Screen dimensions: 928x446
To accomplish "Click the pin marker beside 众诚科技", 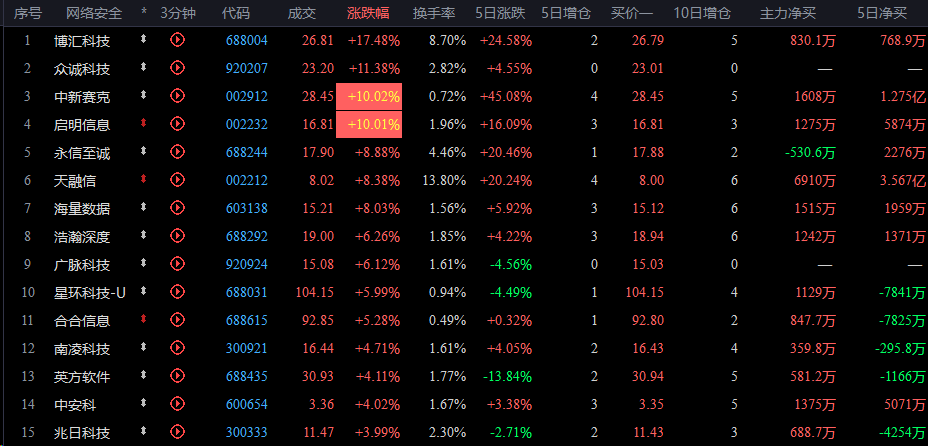I will point(143,67).
